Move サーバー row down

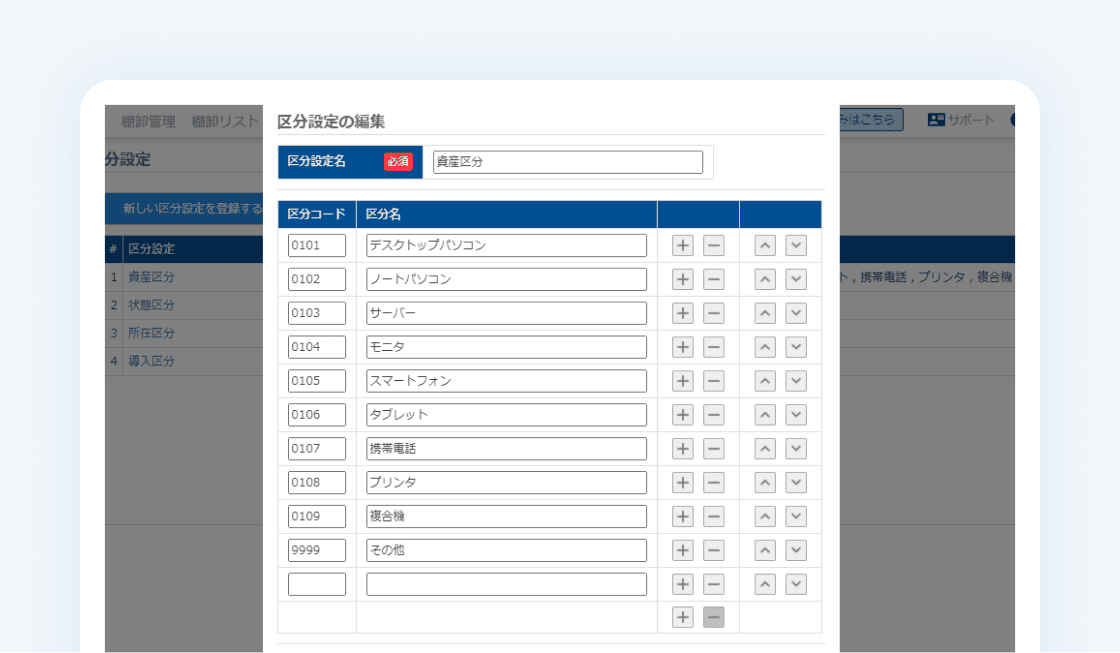pos(796,313)
